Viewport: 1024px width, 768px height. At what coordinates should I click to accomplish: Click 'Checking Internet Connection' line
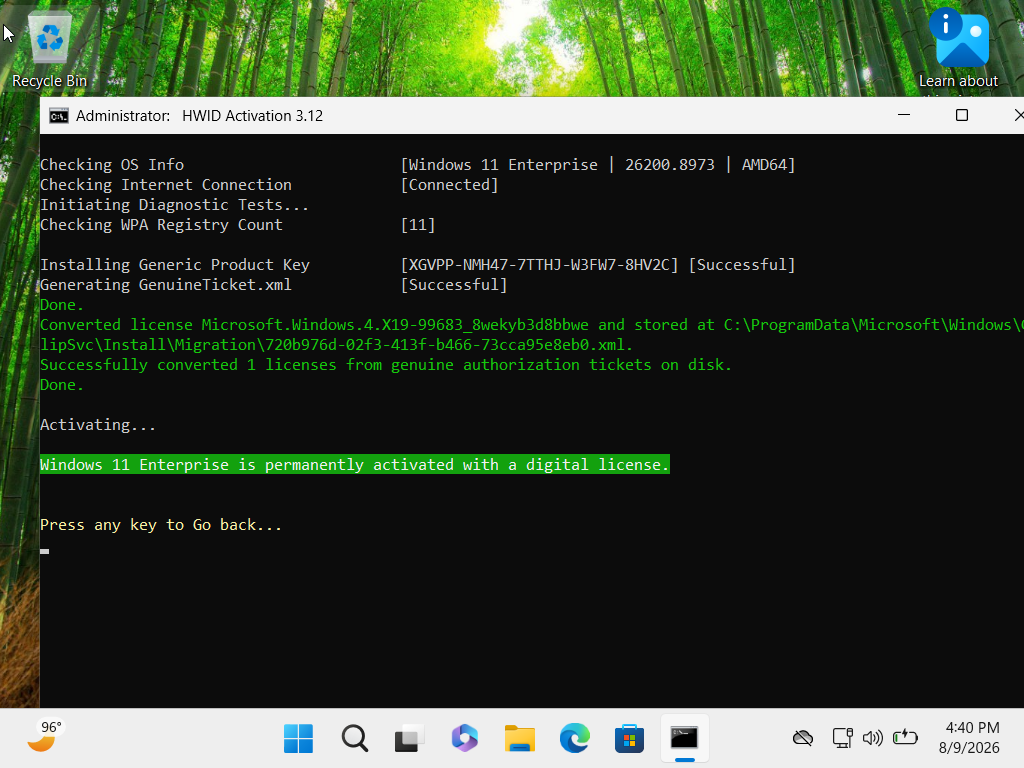(166, 185)
